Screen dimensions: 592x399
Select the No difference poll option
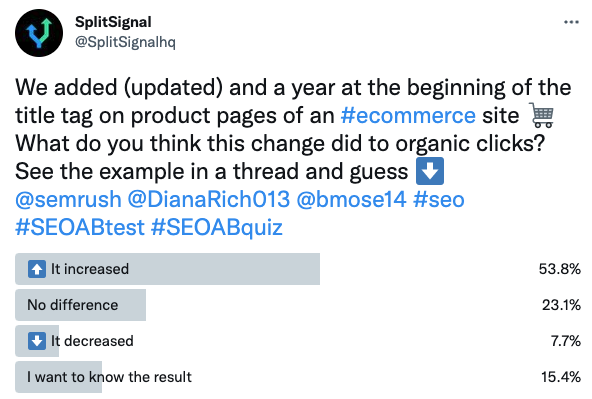pos(298,305)
